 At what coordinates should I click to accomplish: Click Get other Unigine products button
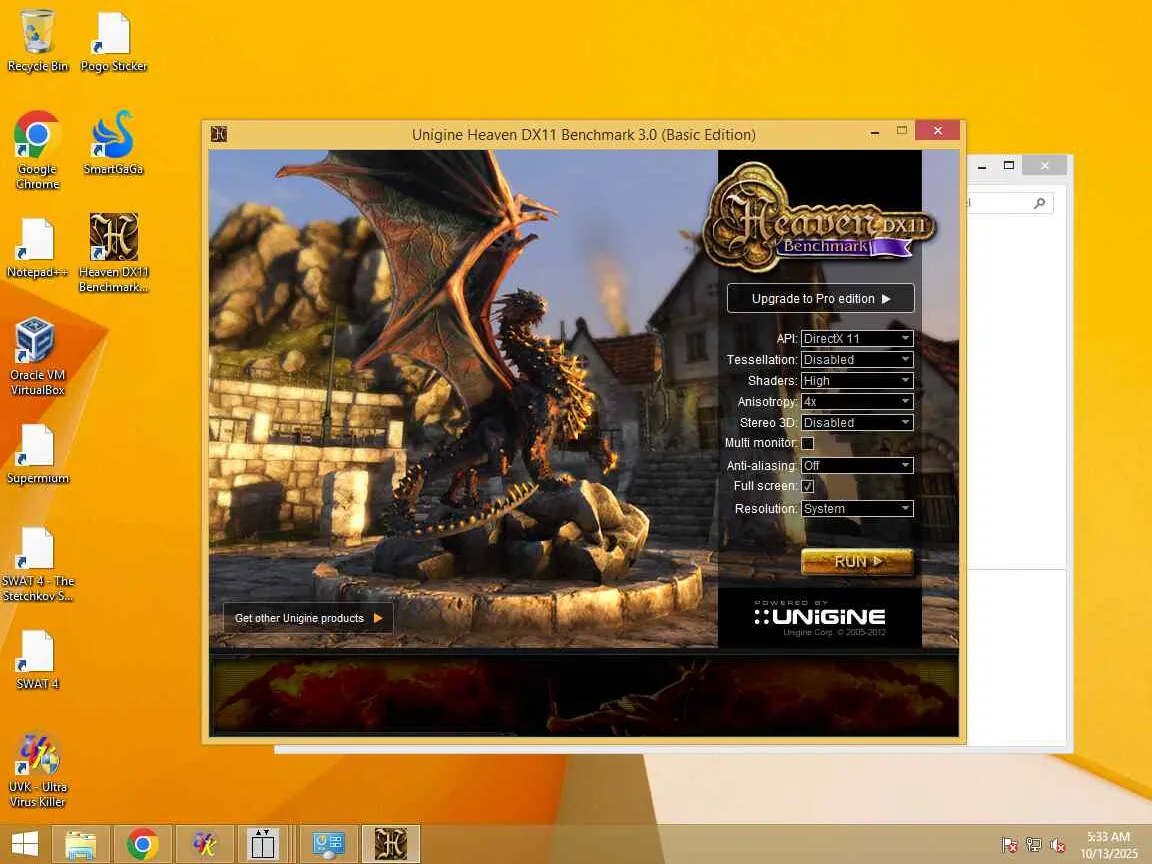[308, 618]
